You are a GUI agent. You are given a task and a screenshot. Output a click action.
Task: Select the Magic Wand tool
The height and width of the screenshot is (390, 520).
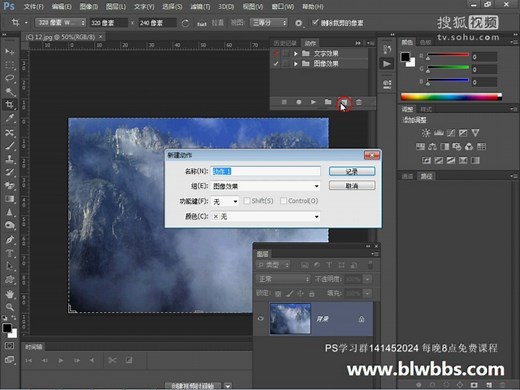click(9, 91)
